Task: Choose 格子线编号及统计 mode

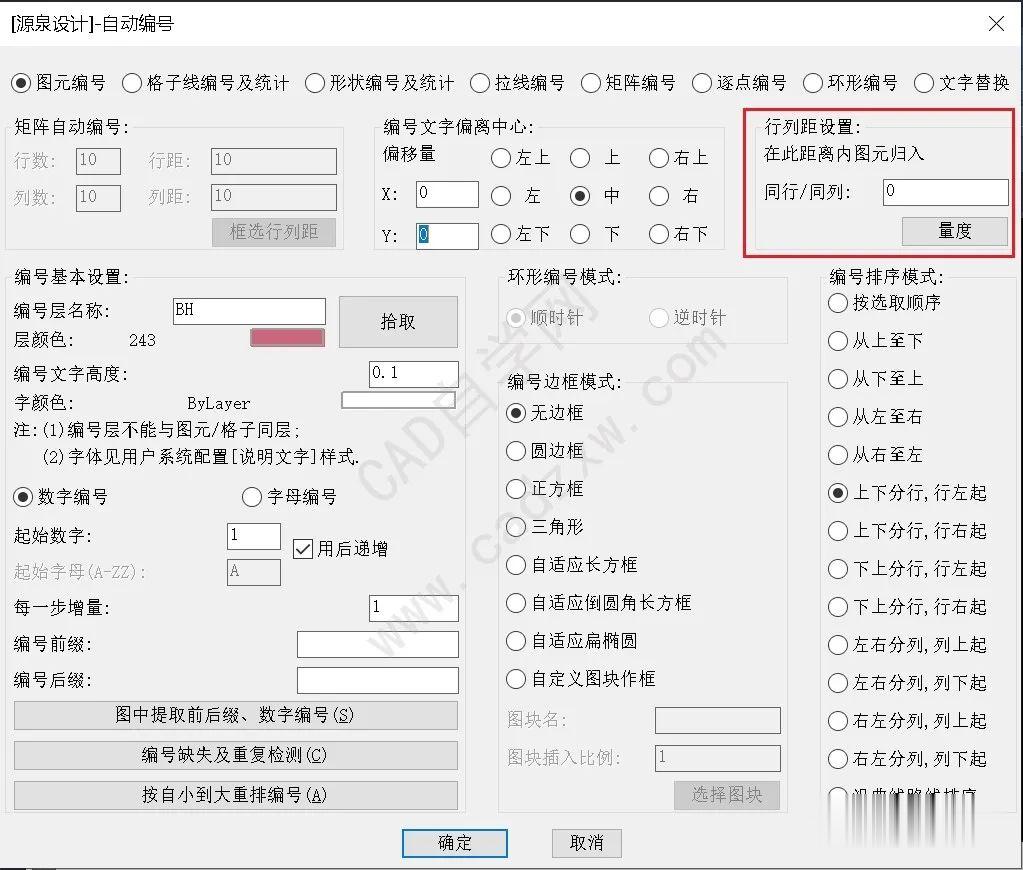Action: 132,84
